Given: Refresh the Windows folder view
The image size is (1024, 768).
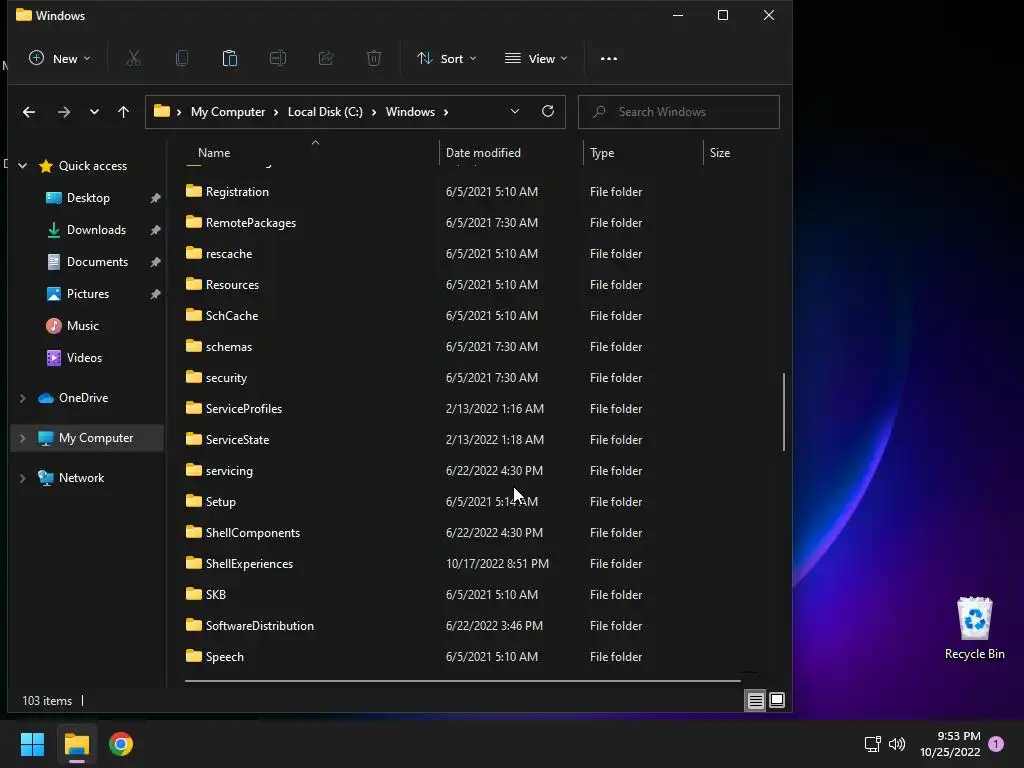Looking at the screenshot, I should pyautogui.click(x=548, y=111).
